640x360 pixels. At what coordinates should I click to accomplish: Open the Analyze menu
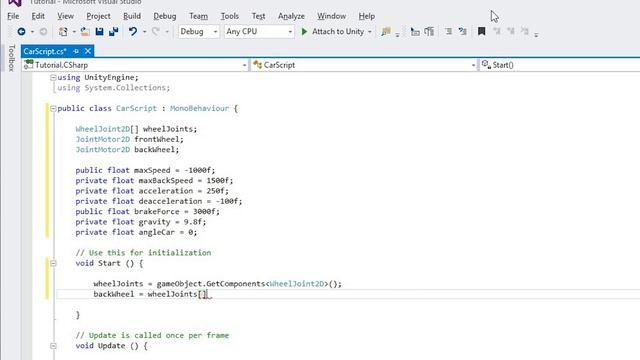pyautogui.click(x=291, y=16)
